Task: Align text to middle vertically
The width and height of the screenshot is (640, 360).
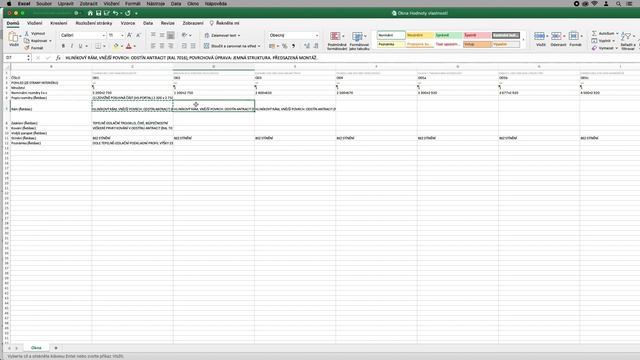Action: 162,36
